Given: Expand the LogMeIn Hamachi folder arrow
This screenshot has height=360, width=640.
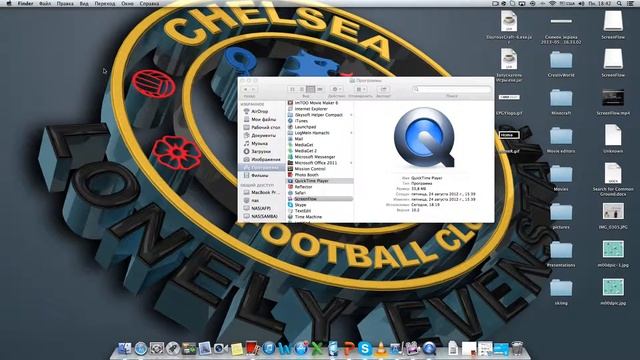Looking at the screenshot, I should [x=351, y=133].
